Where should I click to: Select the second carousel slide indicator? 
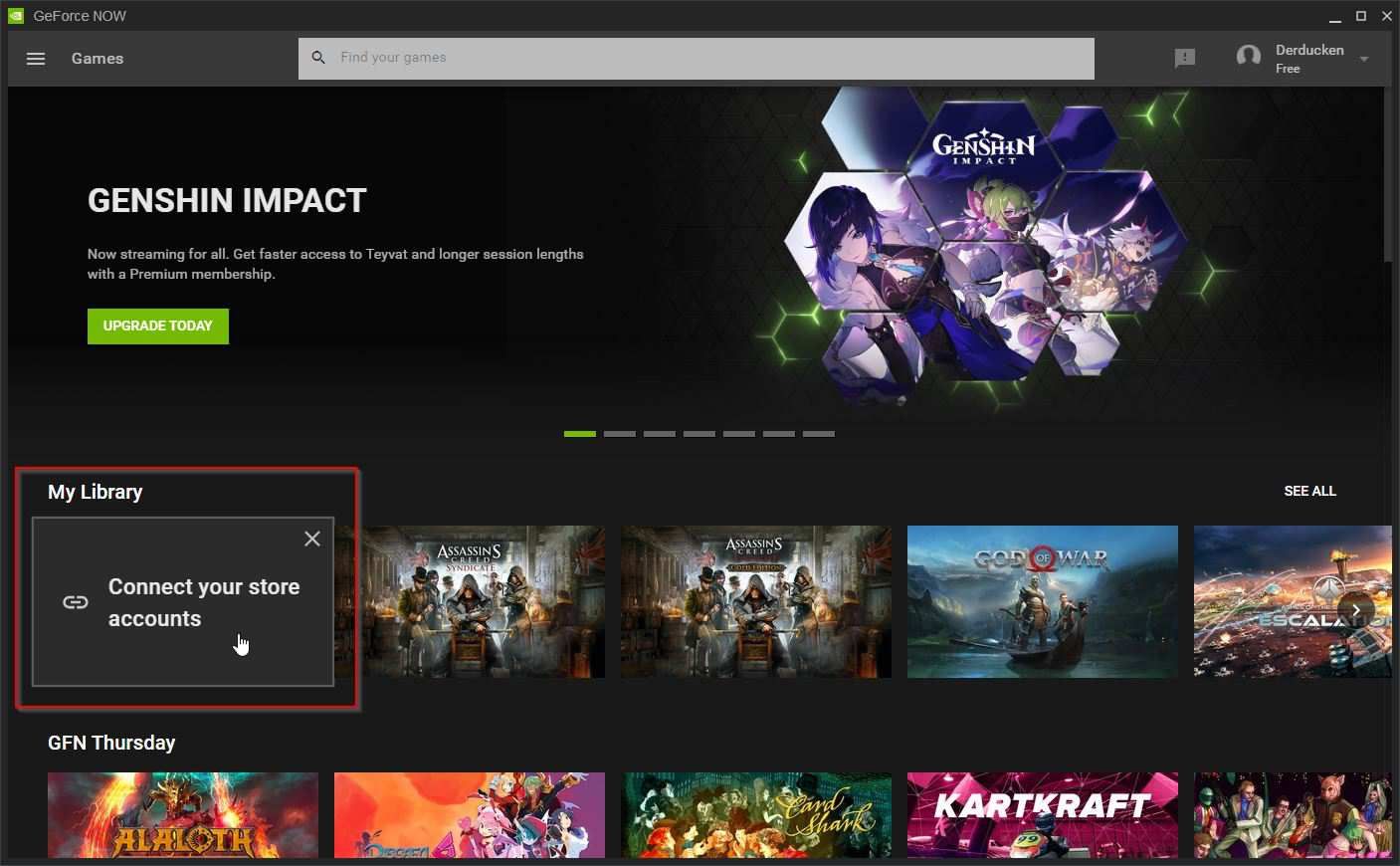pos(620,434)
